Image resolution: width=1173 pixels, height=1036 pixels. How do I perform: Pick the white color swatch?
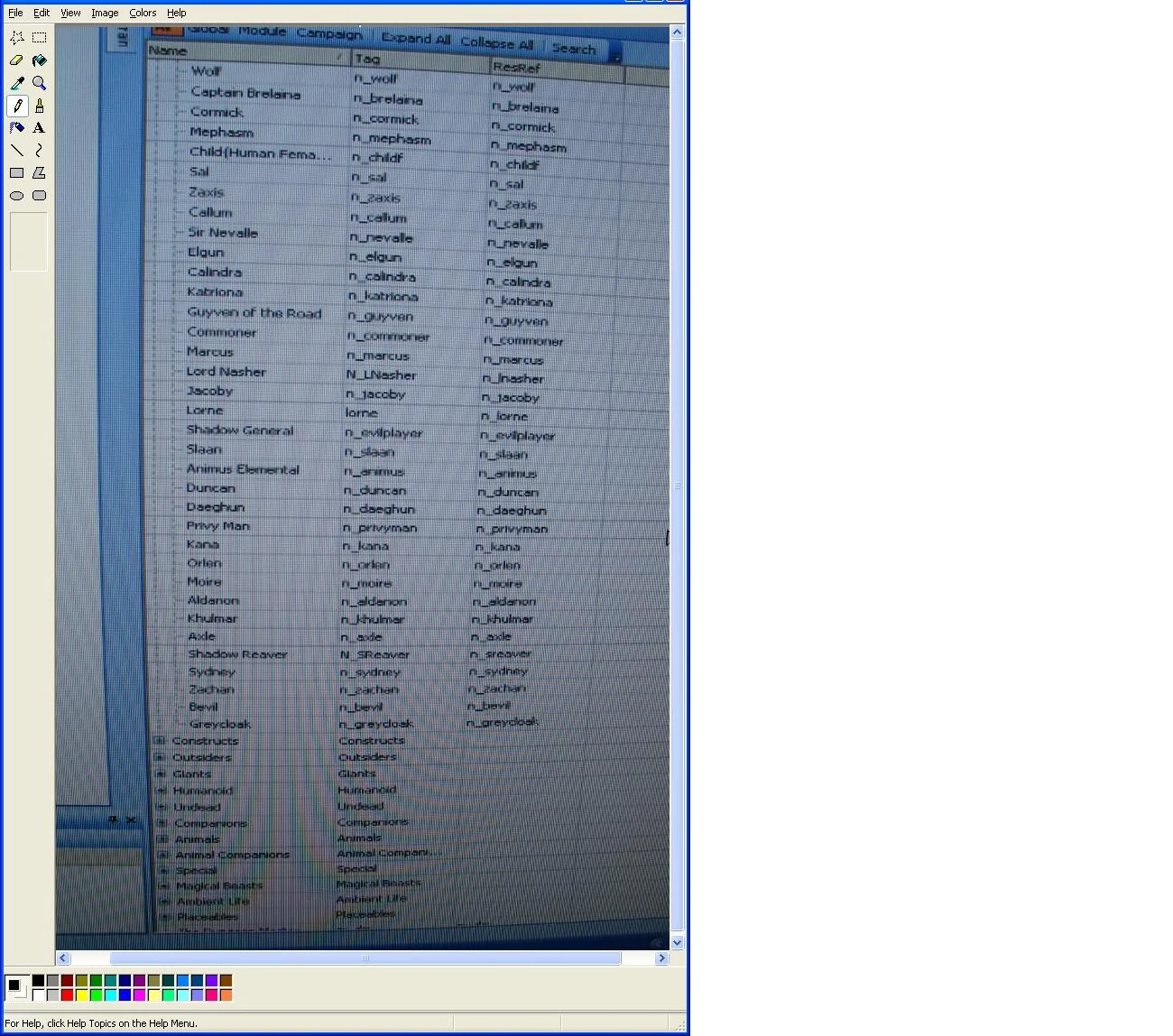(38, 995)
